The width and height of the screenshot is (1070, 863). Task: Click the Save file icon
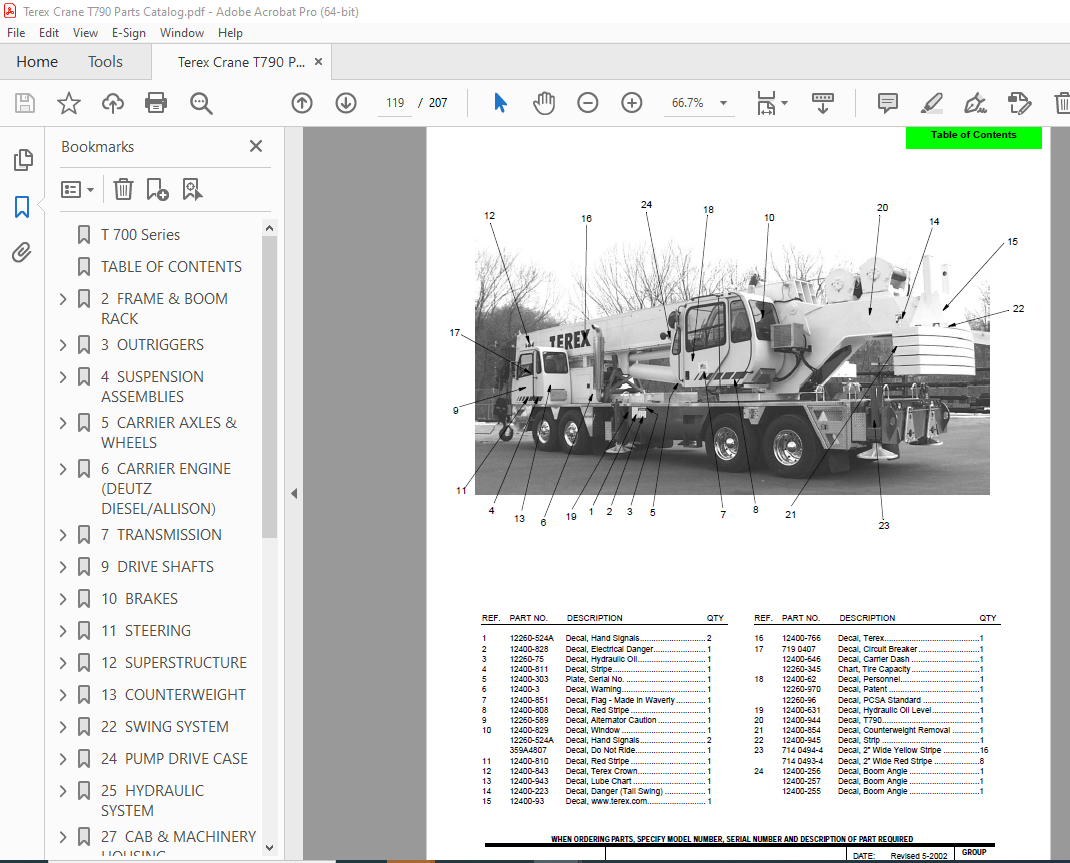tap(25, 103)
